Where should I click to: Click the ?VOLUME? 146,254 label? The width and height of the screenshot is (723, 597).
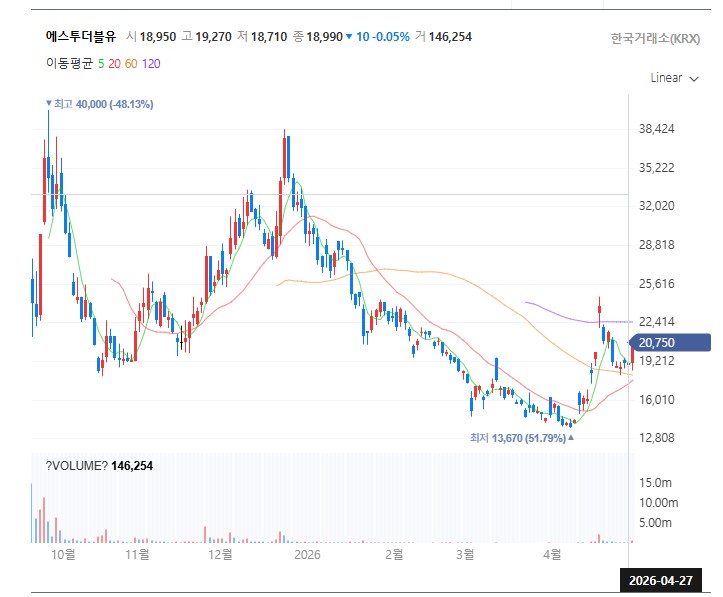click(99, 466)
